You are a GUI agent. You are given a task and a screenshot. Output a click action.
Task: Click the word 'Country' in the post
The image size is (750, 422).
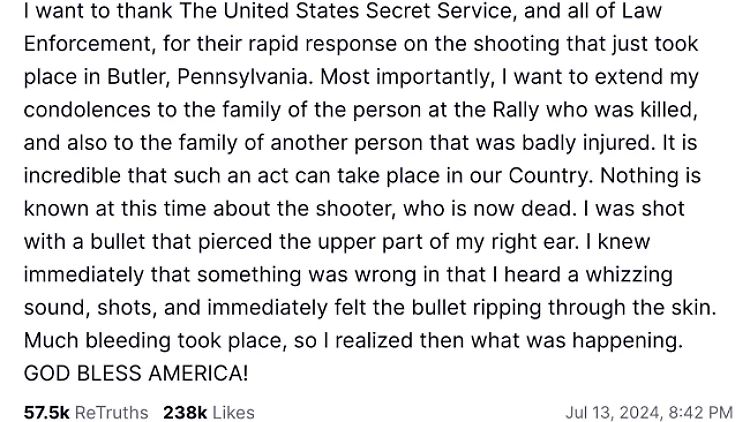(548, 176)
